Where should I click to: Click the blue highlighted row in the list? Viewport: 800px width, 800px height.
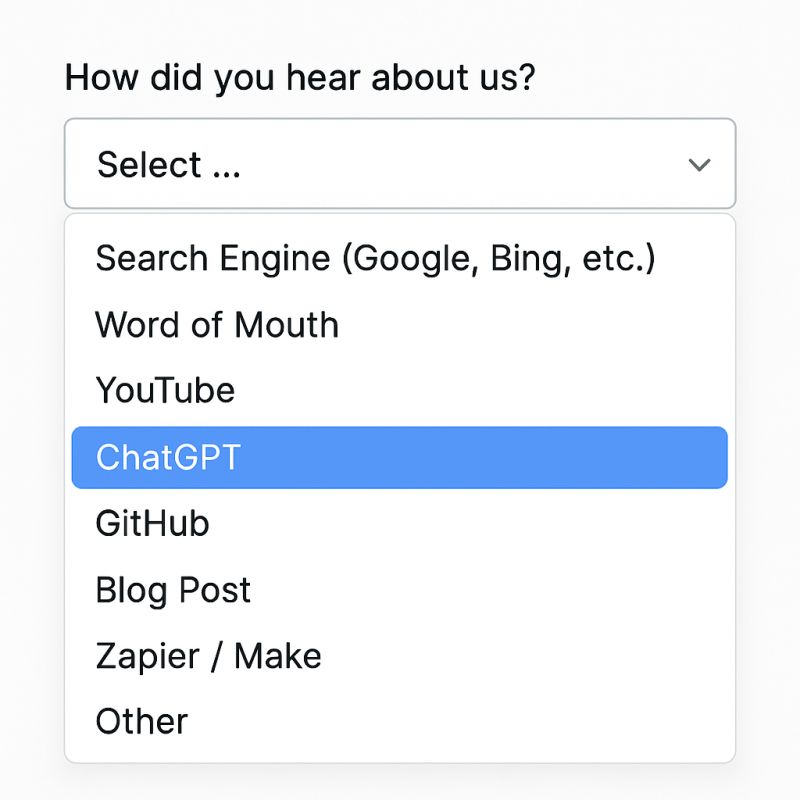[399, 457]
